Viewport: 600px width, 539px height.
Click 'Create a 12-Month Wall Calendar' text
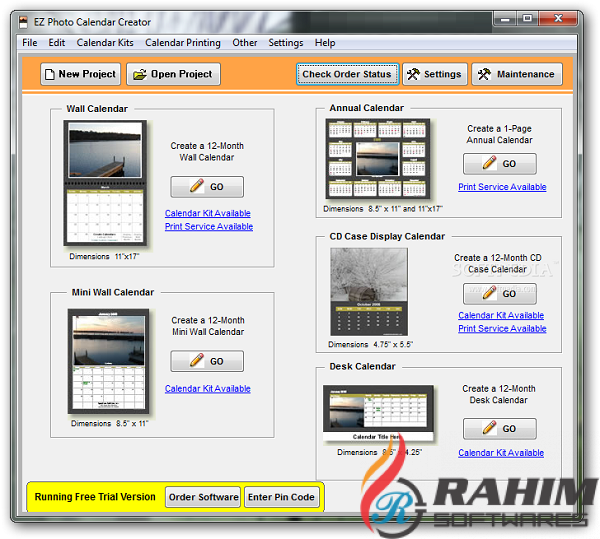[x=207, y=151]
